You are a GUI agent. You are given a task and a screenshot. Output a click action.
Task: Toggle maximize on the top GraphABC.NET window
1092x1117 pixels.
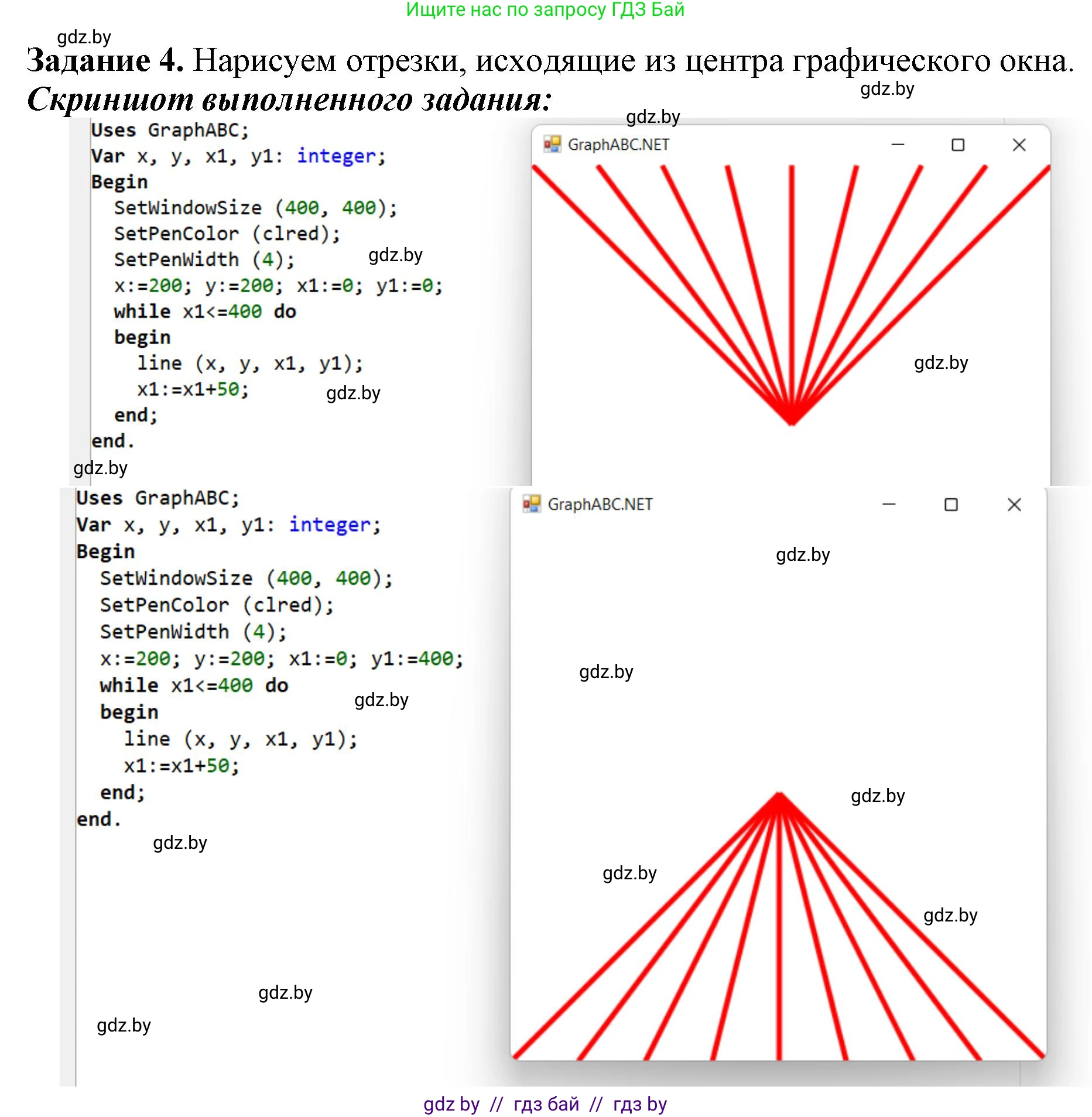[959, 145]
